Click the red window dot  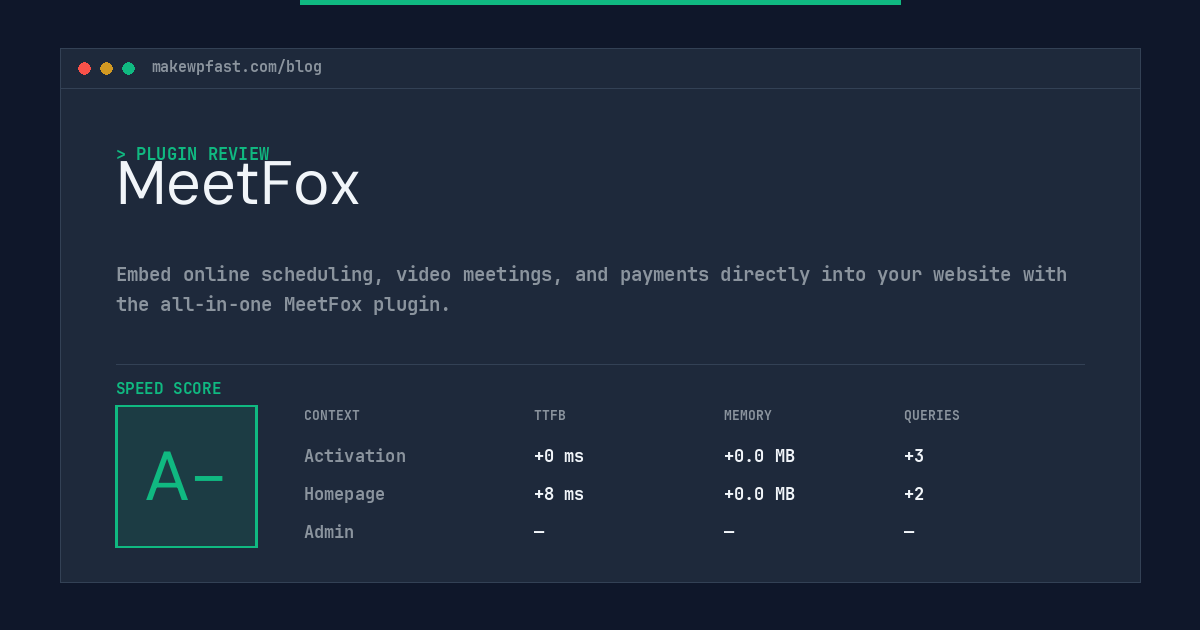pos(84,68)
